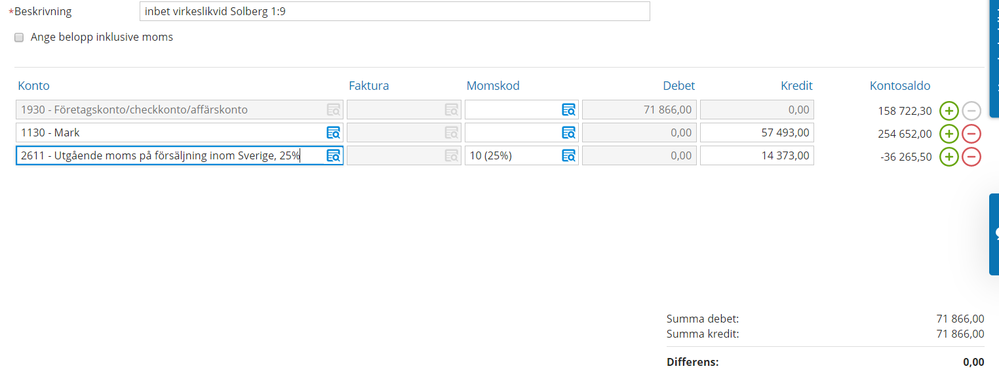Open account lookup for 1930 Företagskonto row

point(334,110)
